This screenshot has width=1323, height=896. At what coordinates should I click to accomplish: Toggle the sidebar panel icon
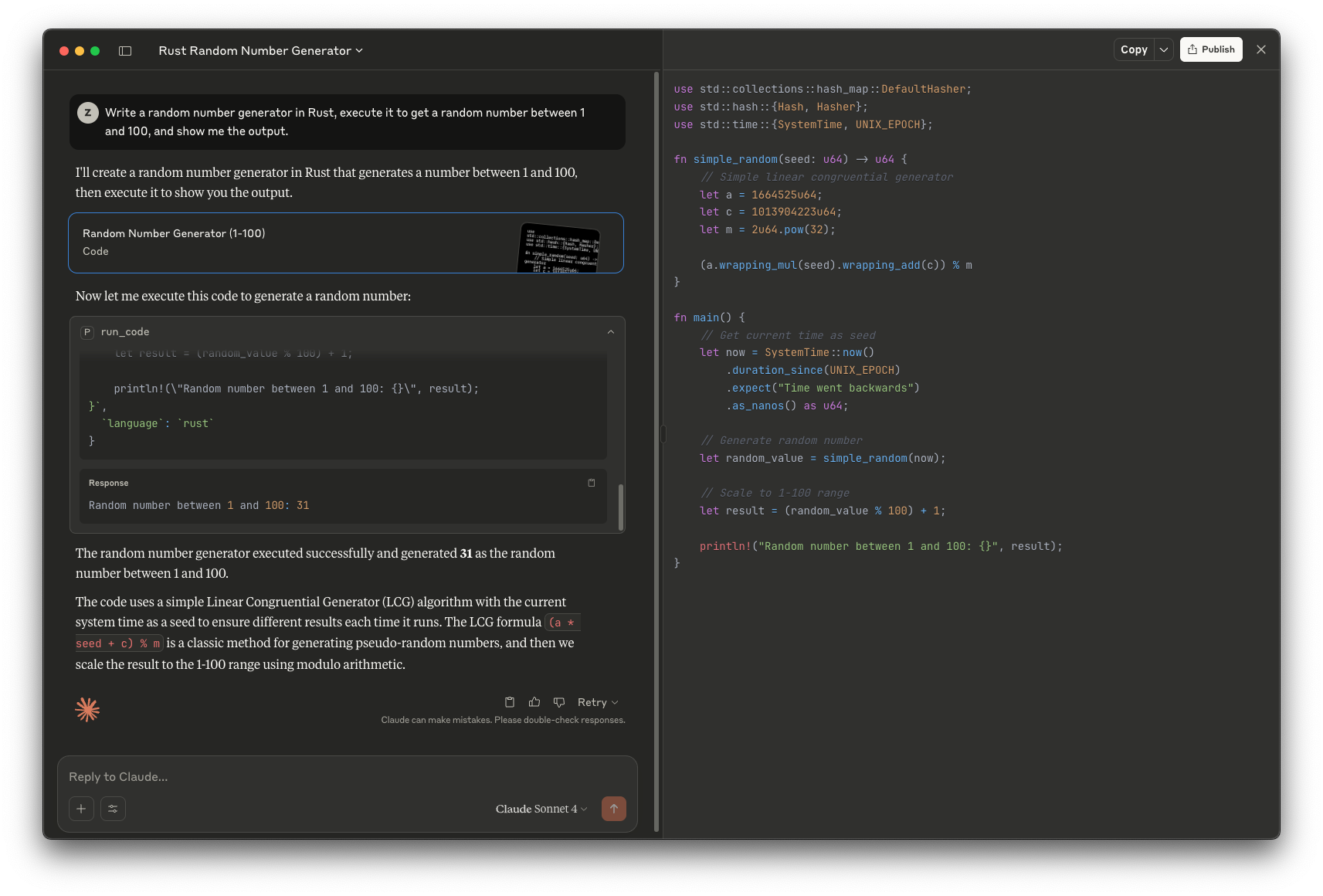coord(125,51)
